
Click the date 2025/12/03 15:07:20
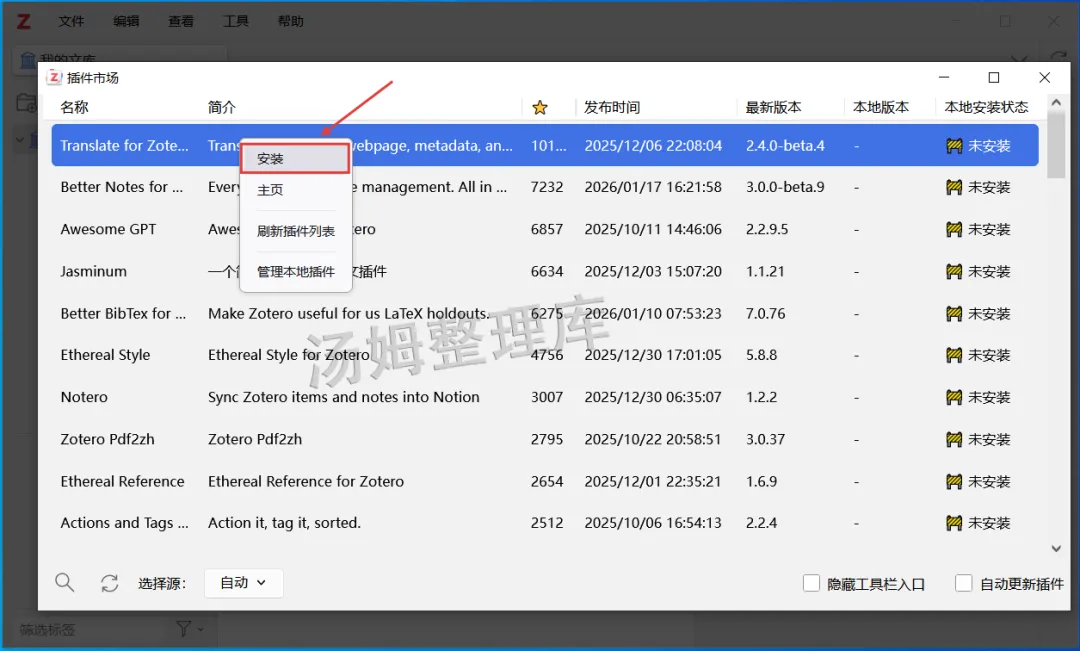tap(653, 271)
